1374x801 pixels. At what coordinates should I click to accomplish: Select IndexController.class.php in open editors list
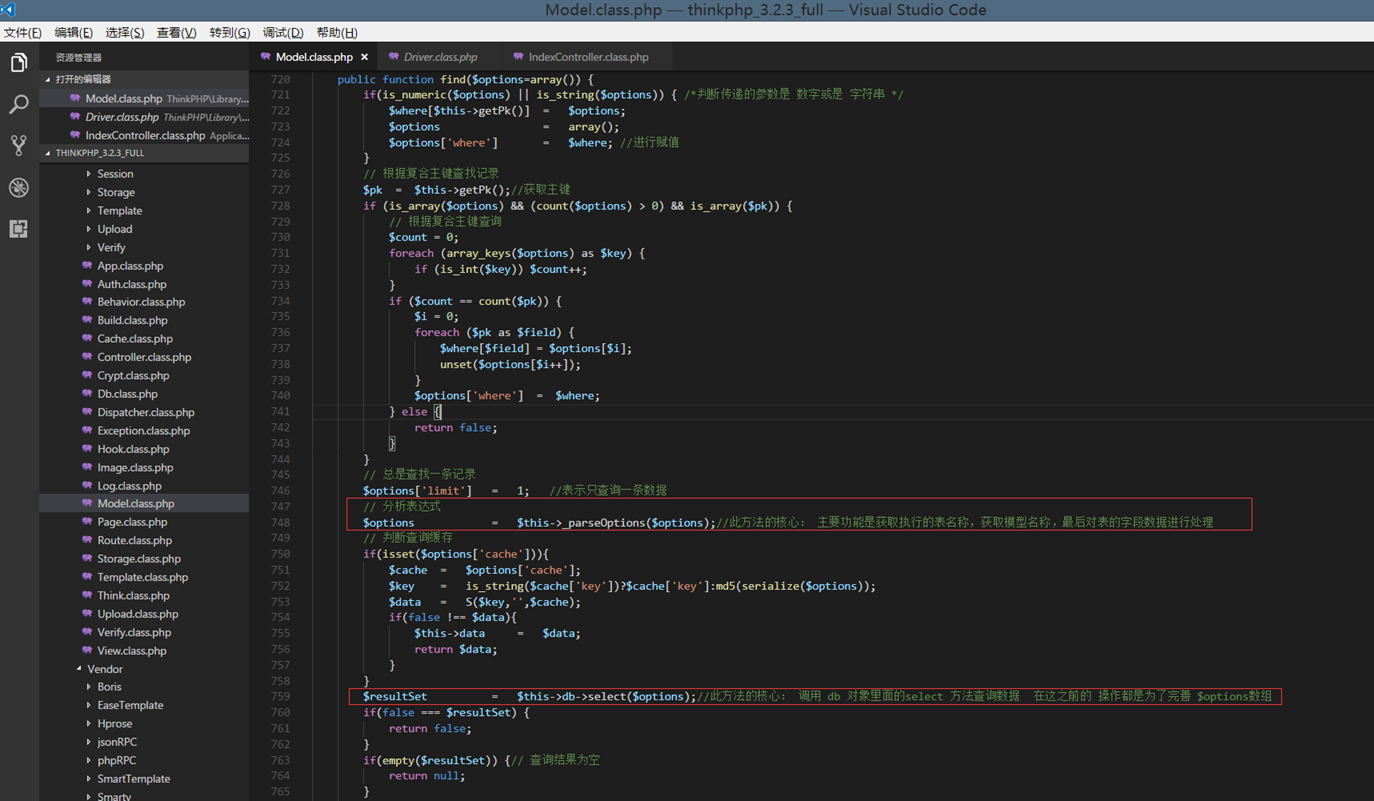coord(144,135)
